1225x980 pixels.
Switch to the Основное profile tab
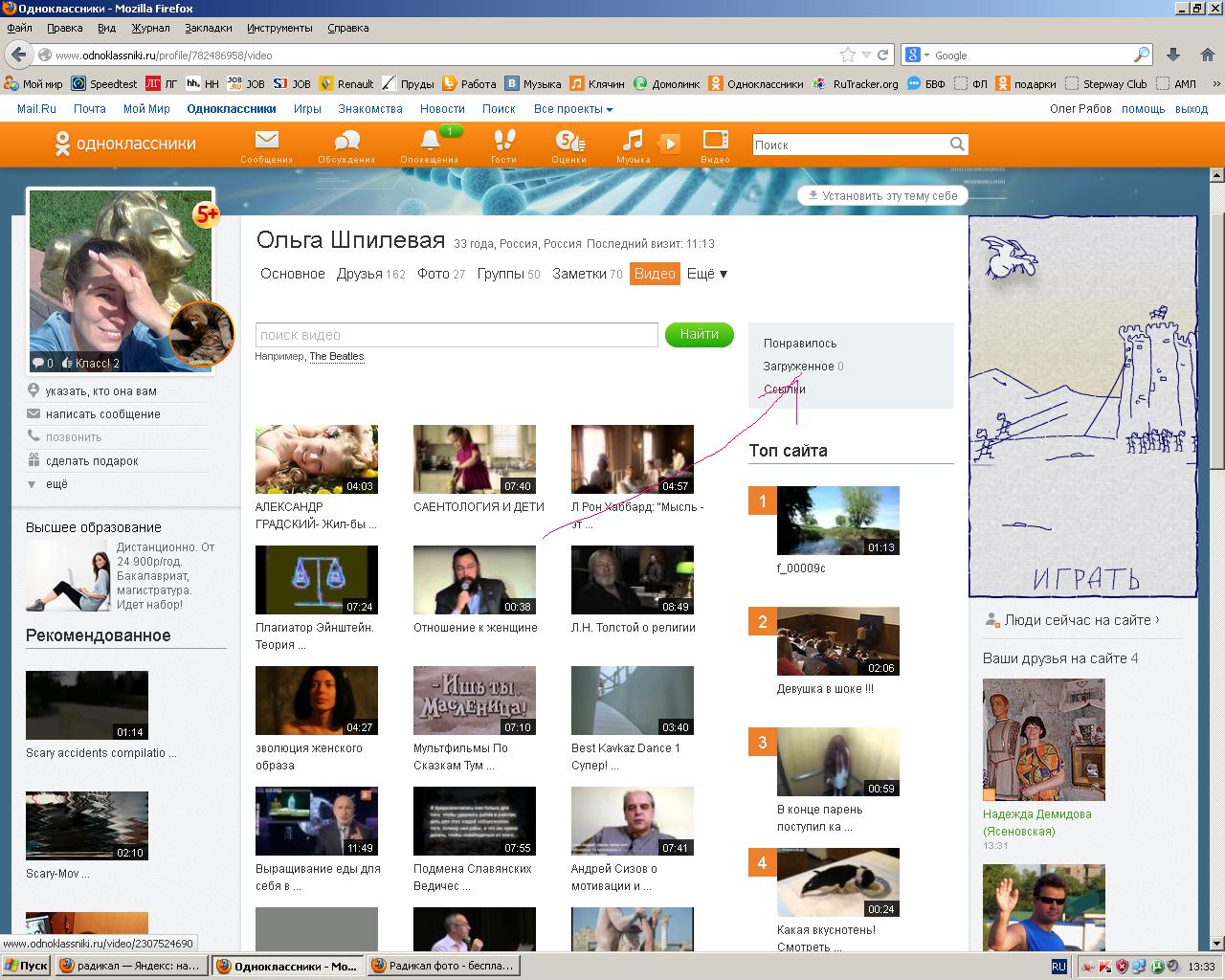(x=293, y=274)
